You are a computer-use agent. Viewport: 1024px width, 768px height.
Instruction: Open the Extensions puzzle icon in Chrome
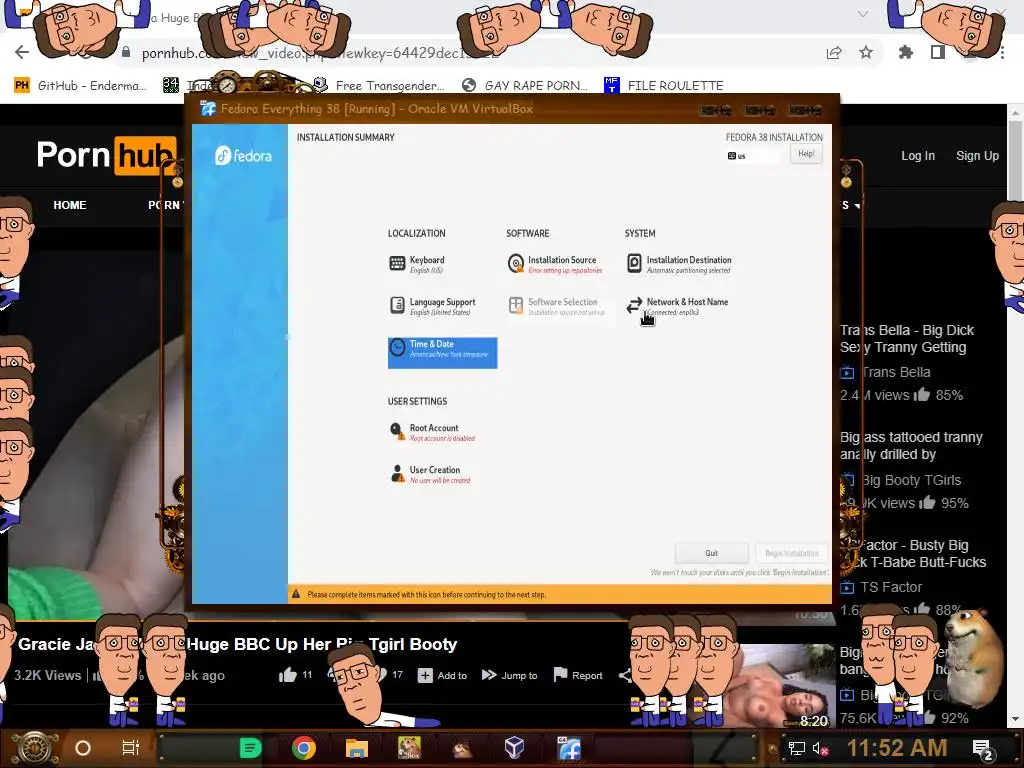coord(906,52)
